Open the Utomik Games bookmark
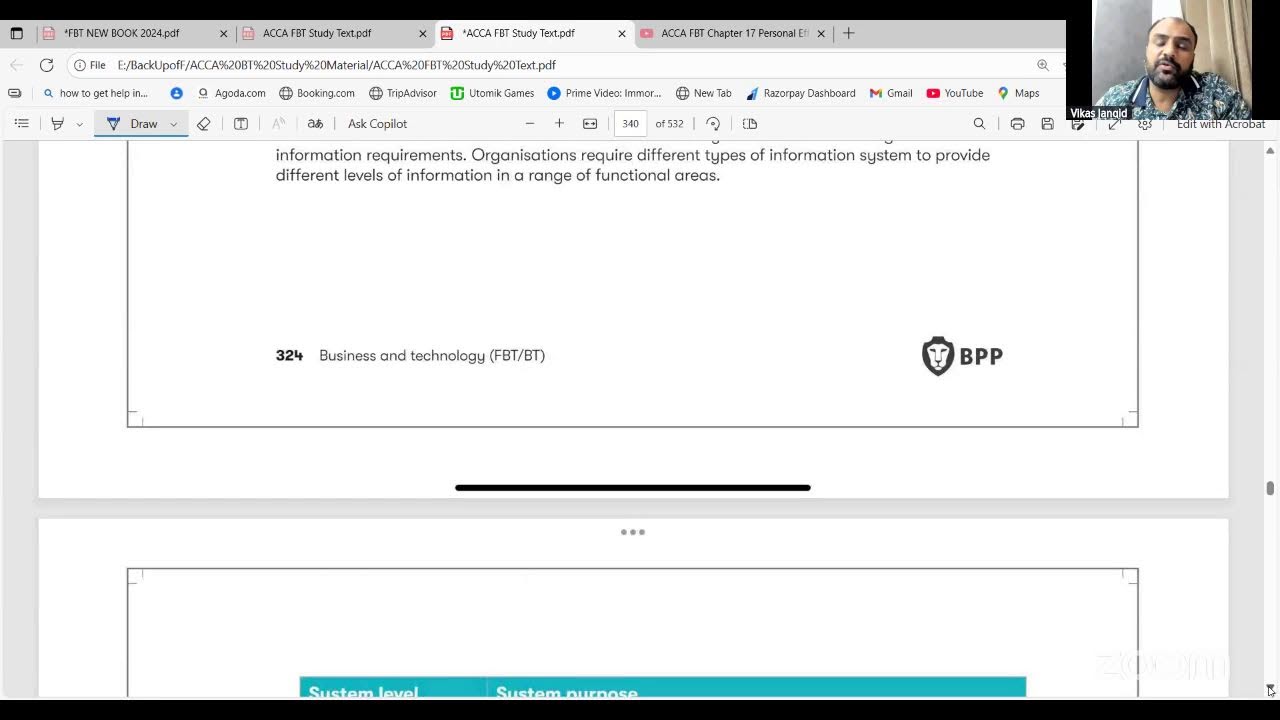Viewport: 1280px width, 720px height. click(492, 93)
